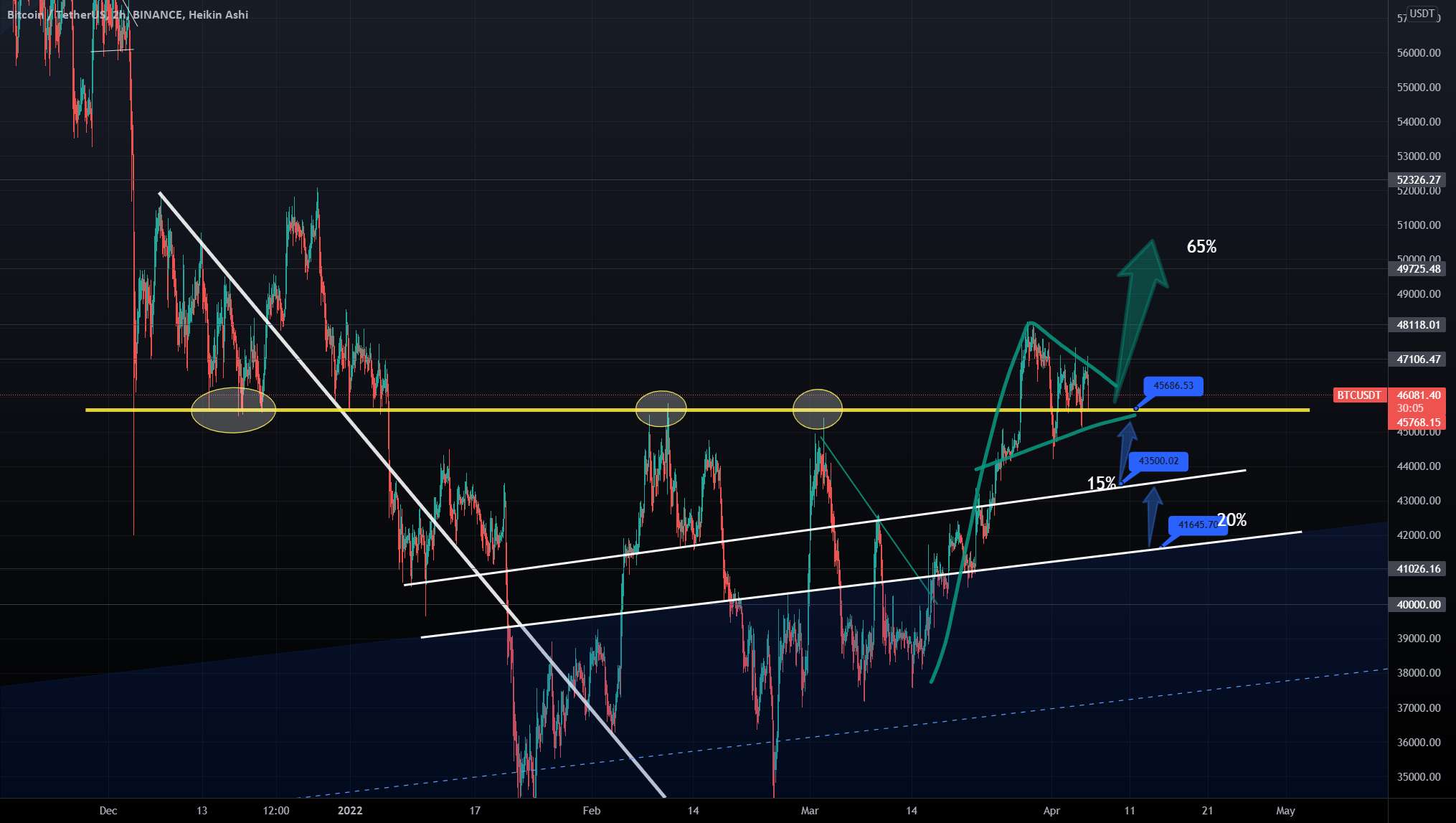Click the 2022 label on time axis
Viewport: 1456px width, 823px height.
point(350,811)
